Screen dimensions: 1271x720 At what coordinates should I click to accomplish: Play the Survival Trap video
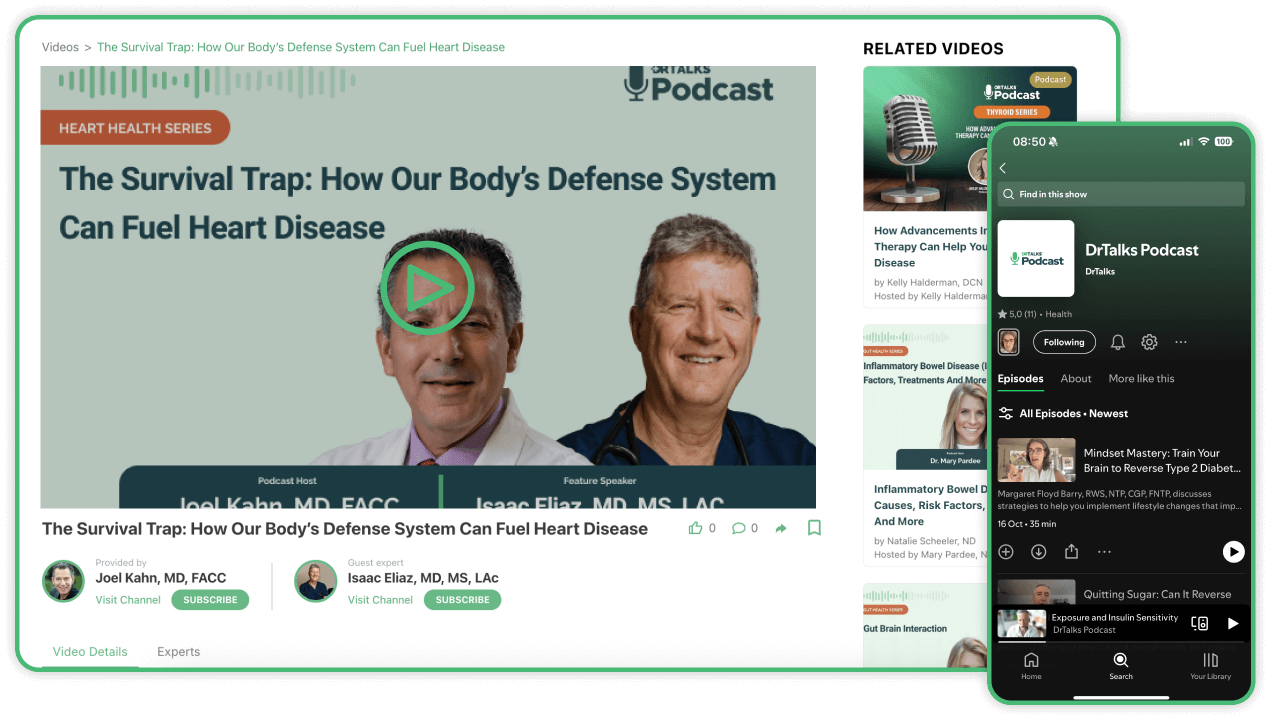(x=427, y=288)
